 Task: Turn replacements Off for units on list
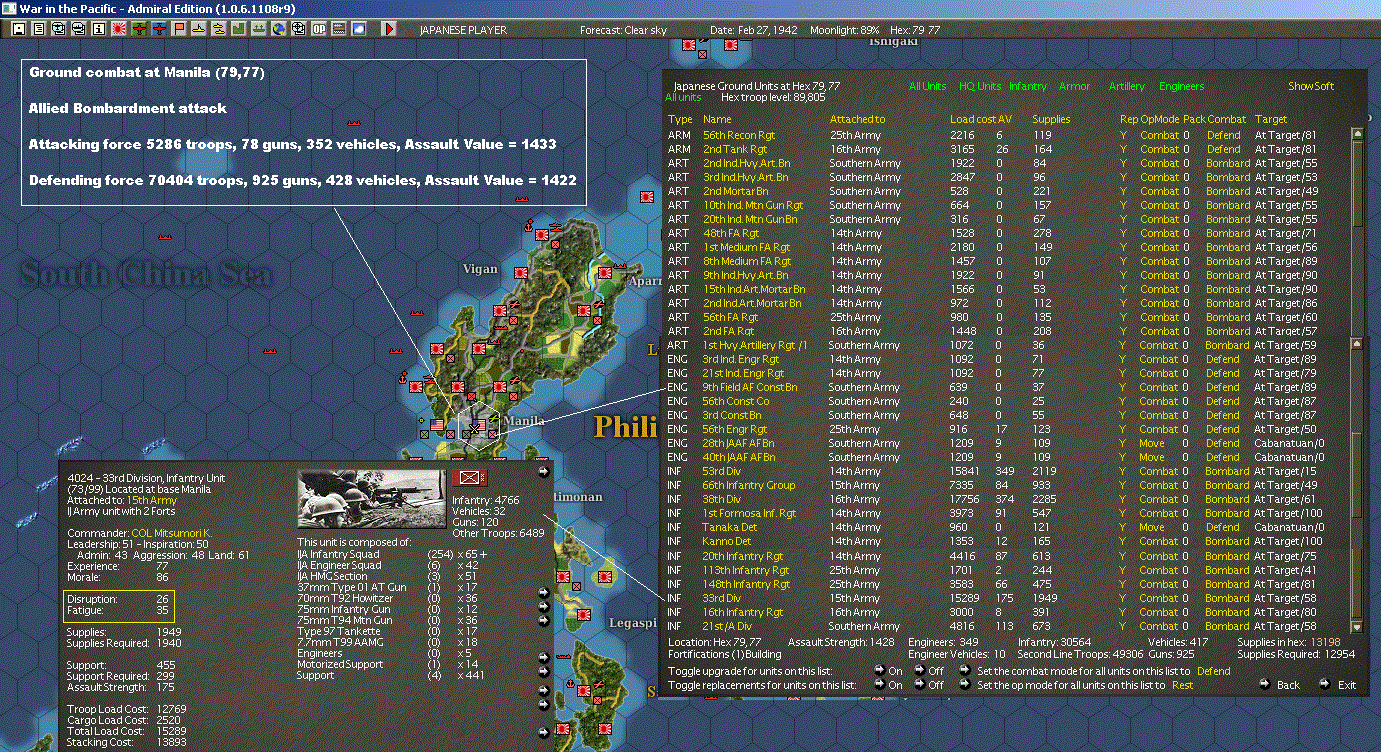[919, 685]
